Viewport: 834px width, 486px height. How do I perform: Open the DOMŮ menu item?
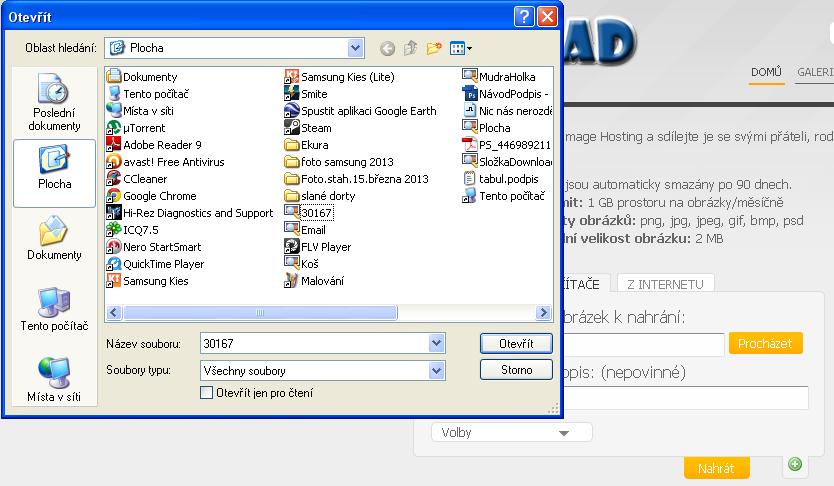[766, 72]
